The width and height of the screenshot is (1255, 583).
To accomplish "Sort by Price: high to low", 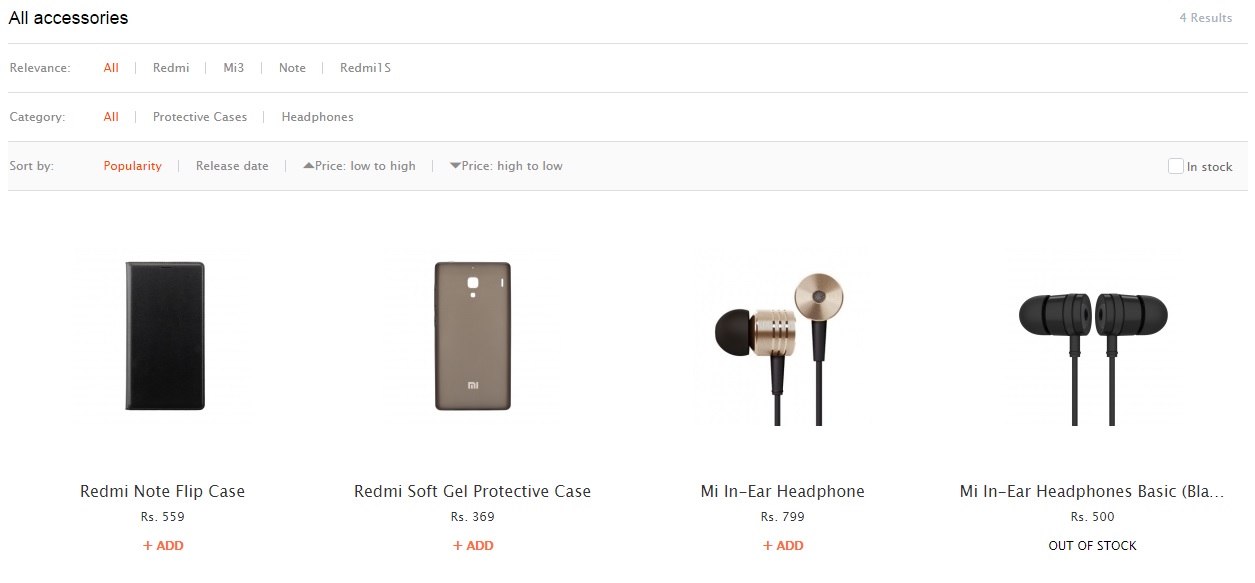I will [507, 166].
